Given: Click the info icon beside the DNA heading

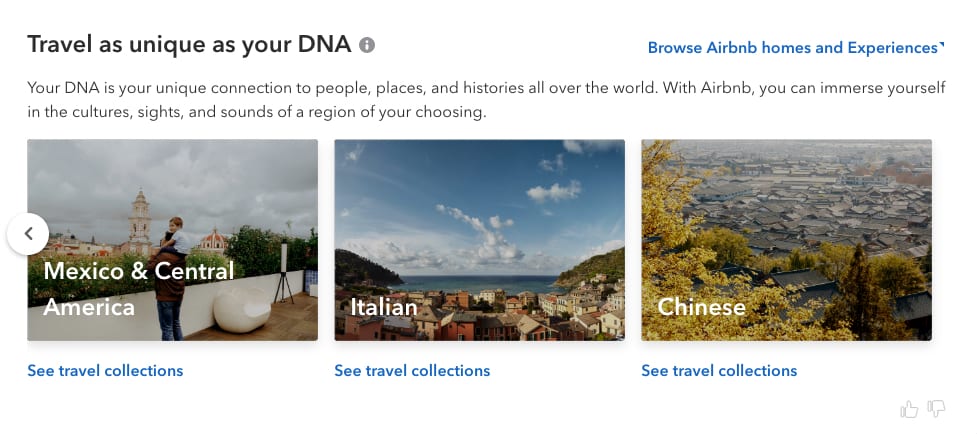Looking at the screenshot, I should point(367,45).
